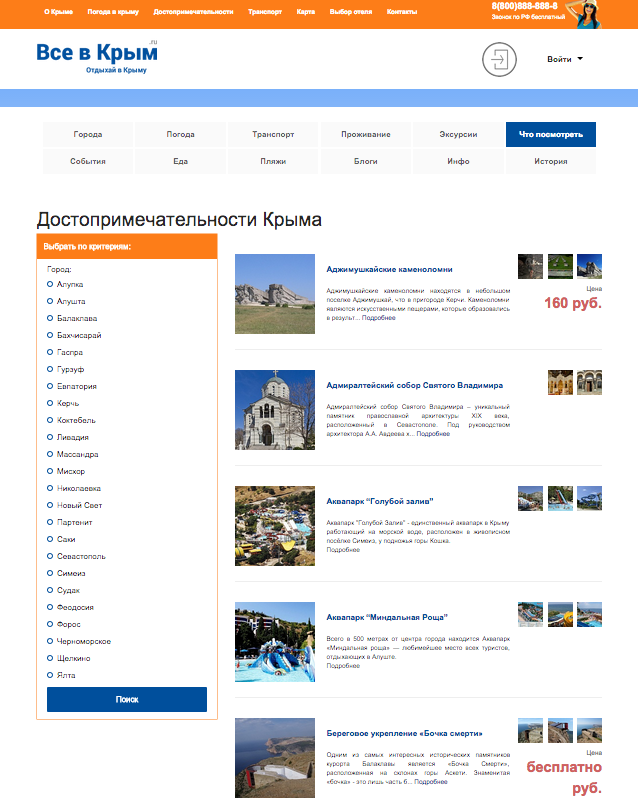Screen dimensions: 638x812
Task: Switch to the Города tab
Action: click(88, 134)
